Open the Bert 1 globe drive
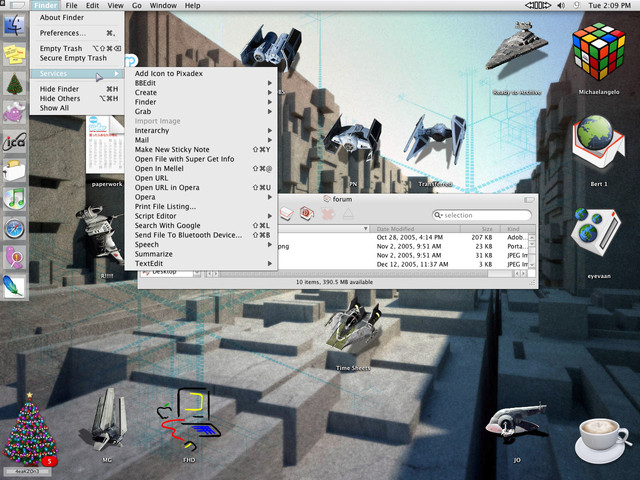Viewport: 640px width, 480px height. tap(599, 142)
